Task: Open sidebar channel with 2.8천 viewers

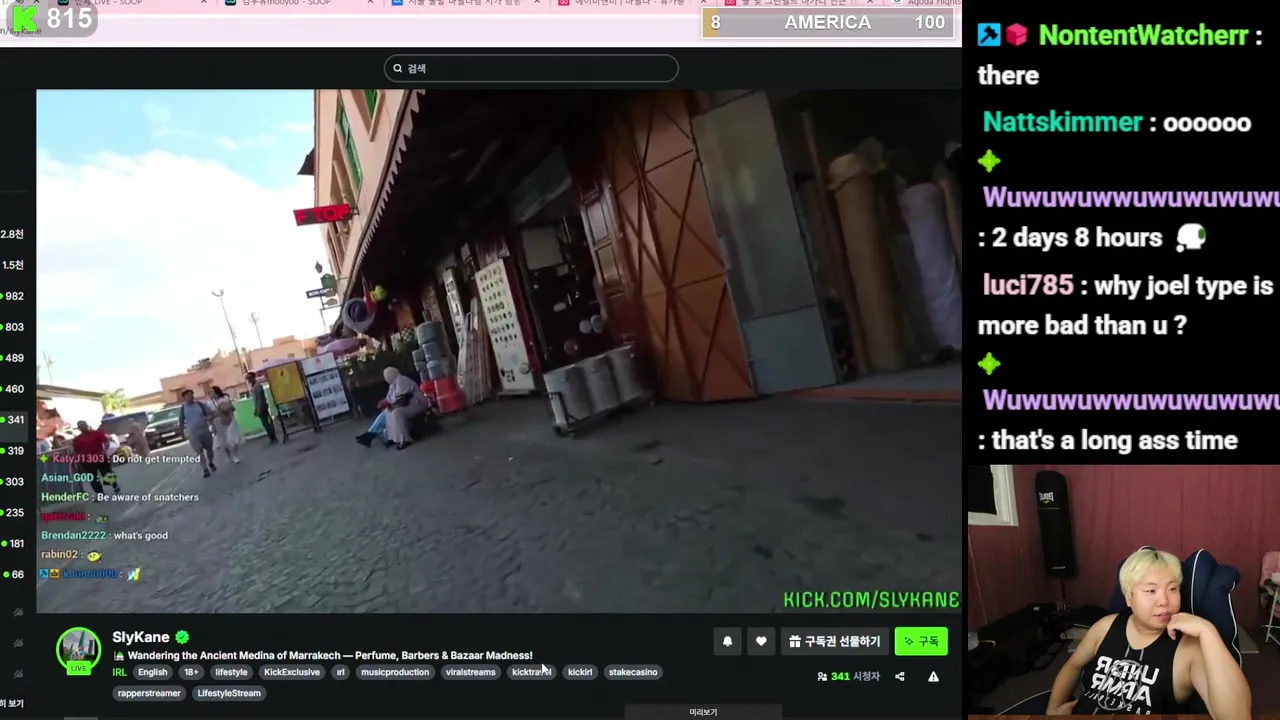Action: click(12, 234)
